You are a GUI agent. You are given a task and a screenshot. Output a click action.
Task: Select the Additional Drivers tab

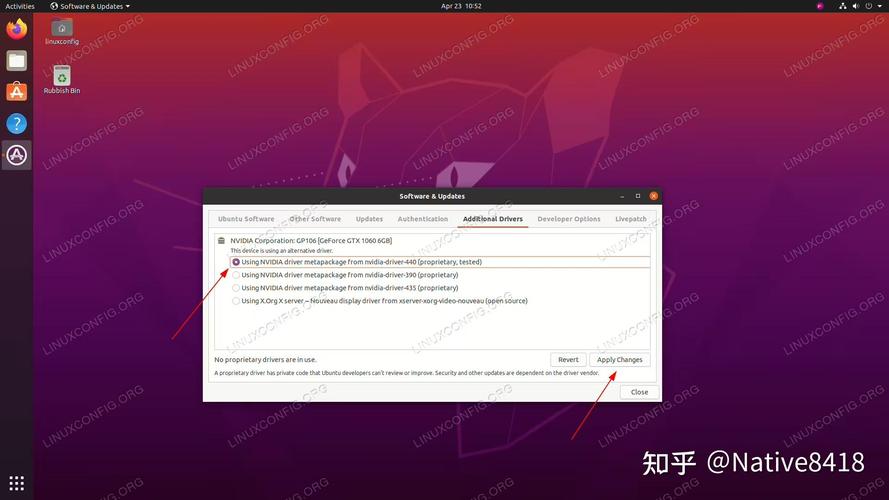[493, 219]
